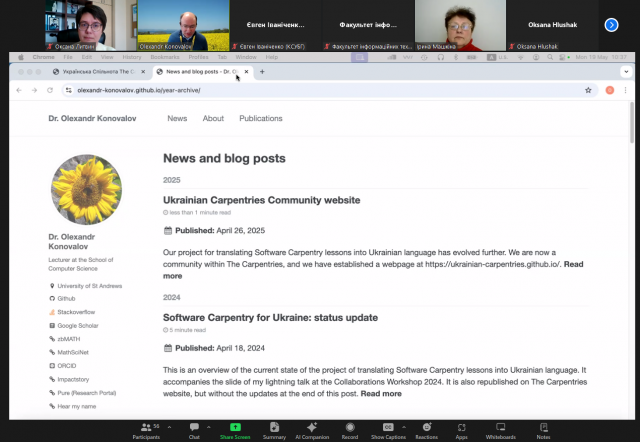This screenshot has width=640, height=442.
Task: Open a new Chrome tab
Action: pyautogui.click(x=262, y=72)
